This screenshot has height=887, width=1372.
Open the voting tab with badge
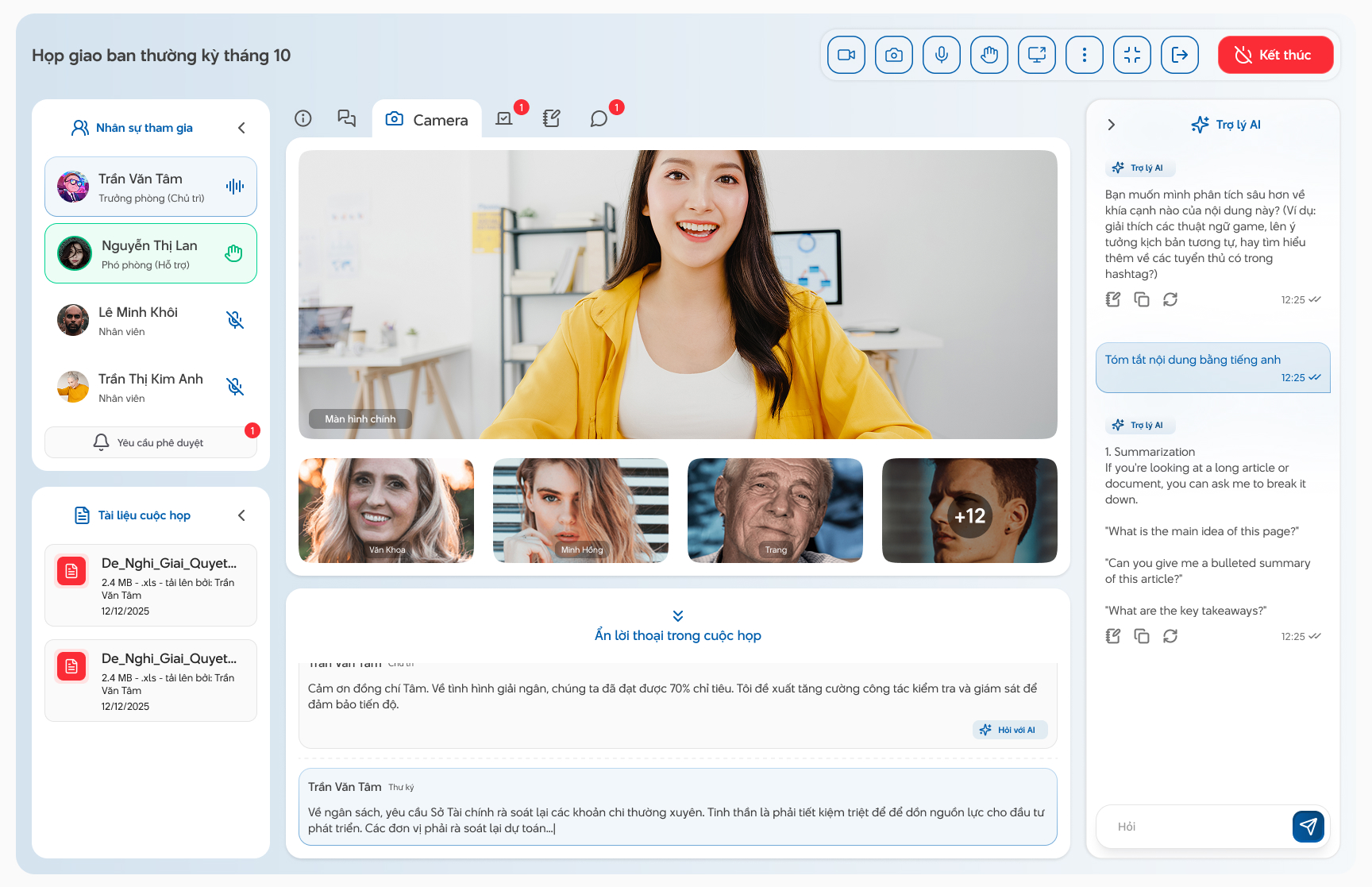pyautogui.click(x=505, y=118)
